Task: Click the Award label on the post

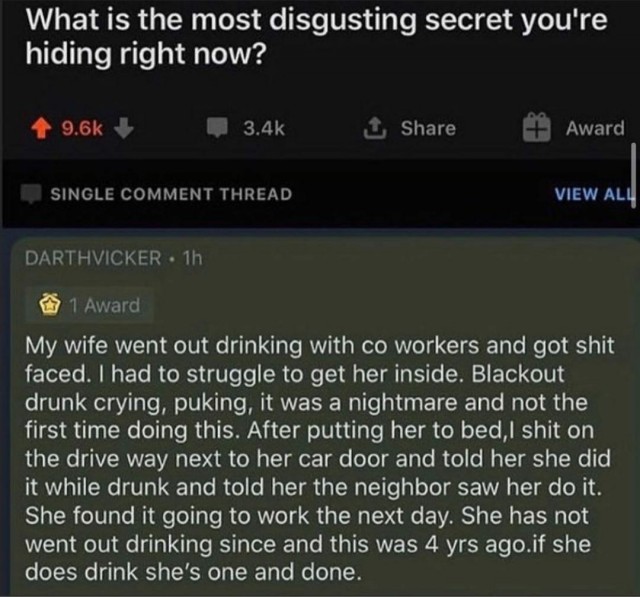Action: [x=595, y=128]
